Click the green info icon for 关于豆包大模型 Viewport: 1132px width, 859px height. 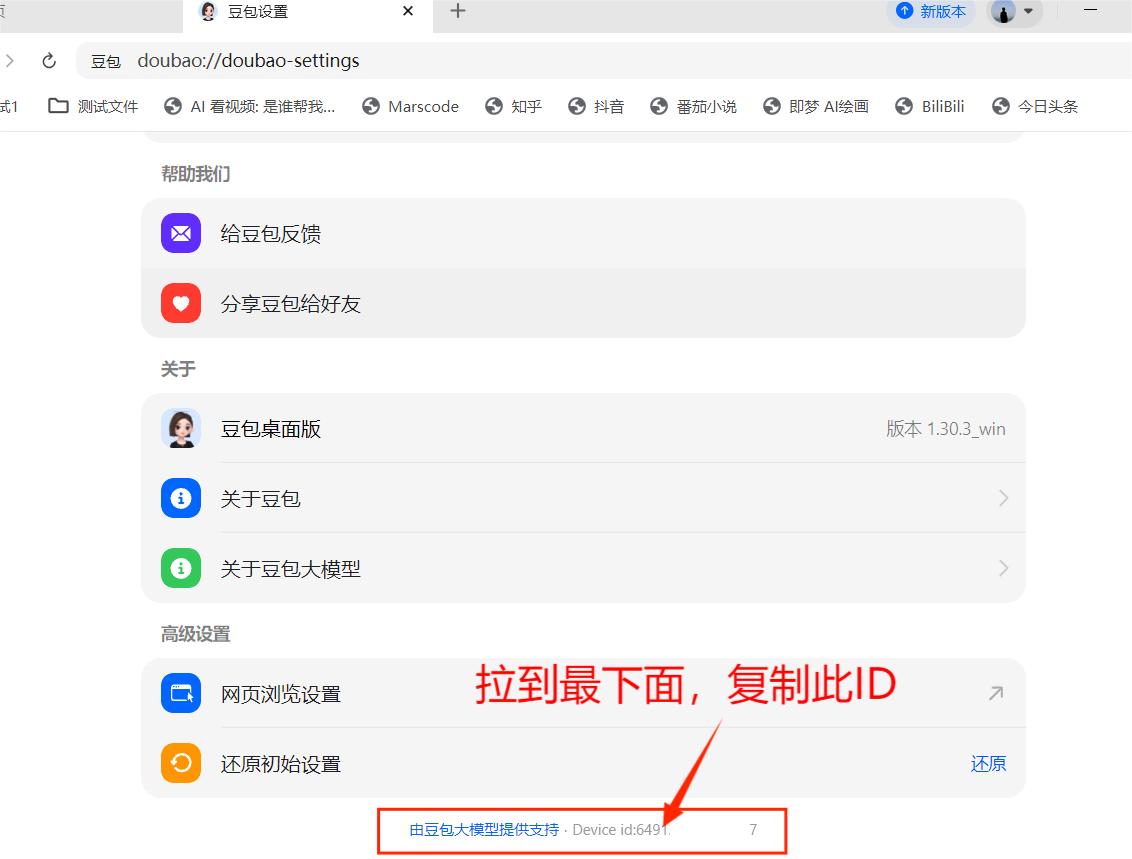click(x=180, y=568)
